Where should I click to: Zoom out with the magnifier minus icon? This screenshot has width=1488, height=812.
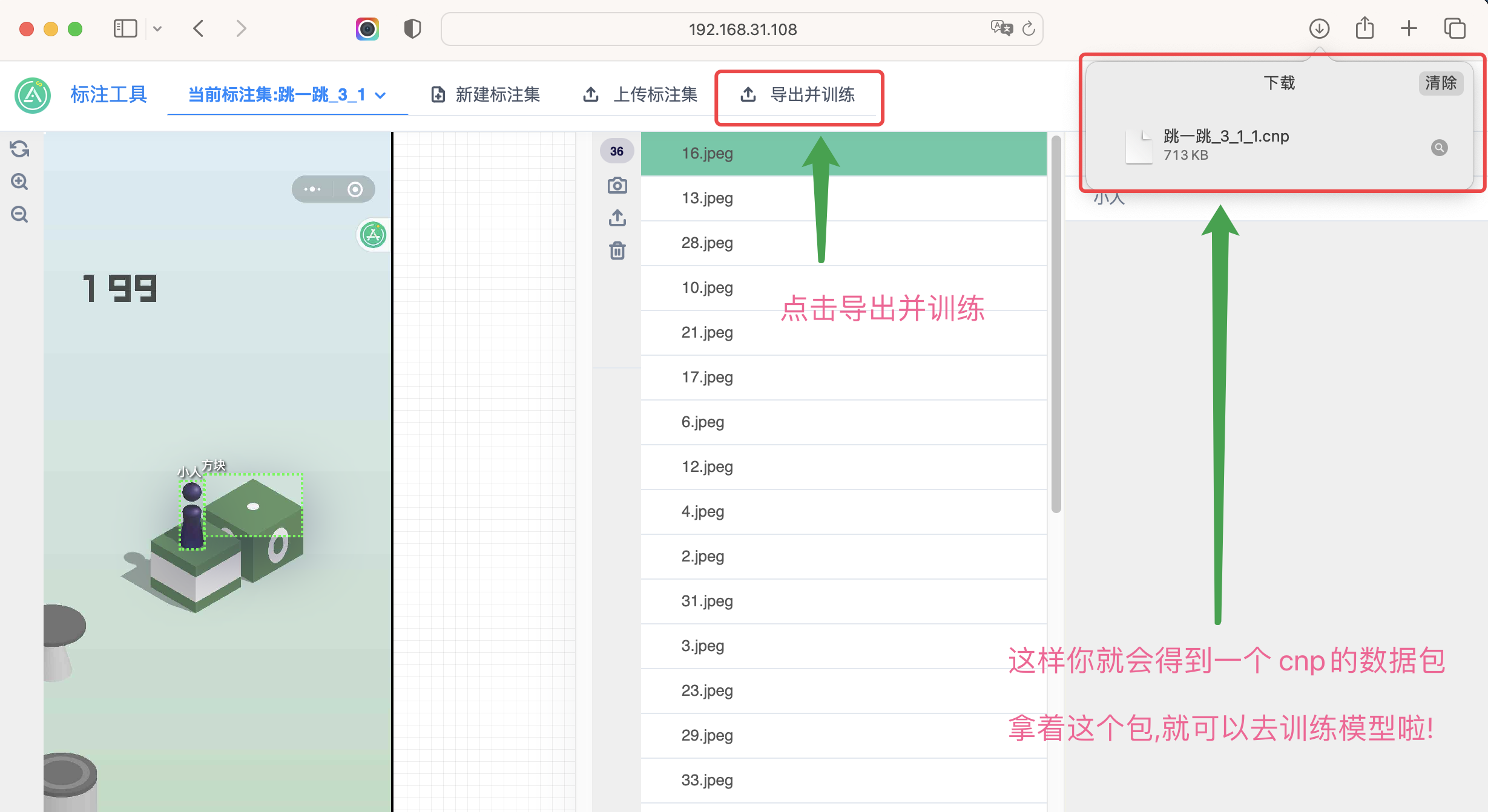point(19,214)
